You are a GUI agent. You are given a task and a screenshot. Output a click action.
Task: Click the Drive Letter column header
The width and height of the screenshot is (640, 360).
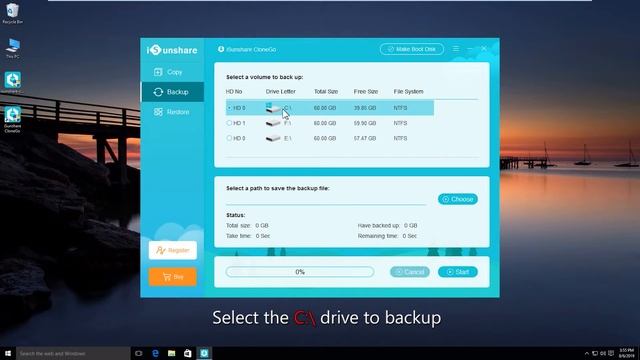click(280, 91)
